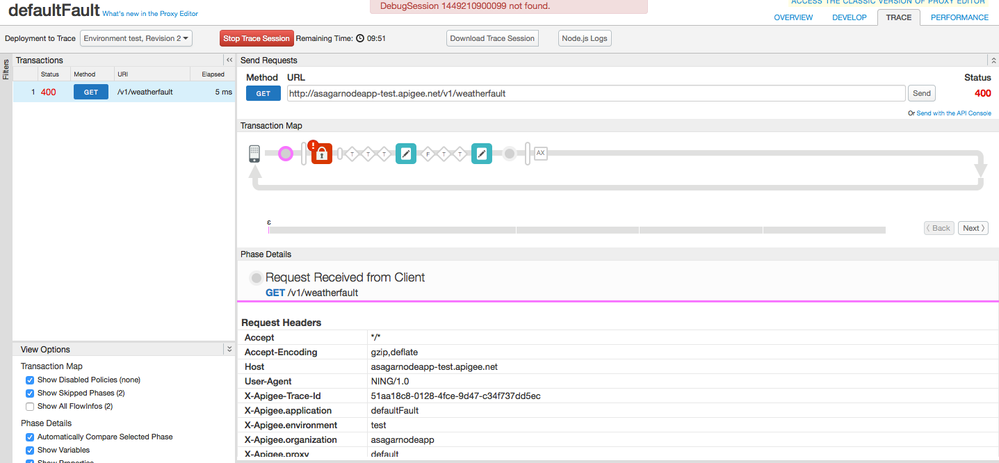Click the Elapsed column header
Screen dimensions: 999x463
(212, 75)
